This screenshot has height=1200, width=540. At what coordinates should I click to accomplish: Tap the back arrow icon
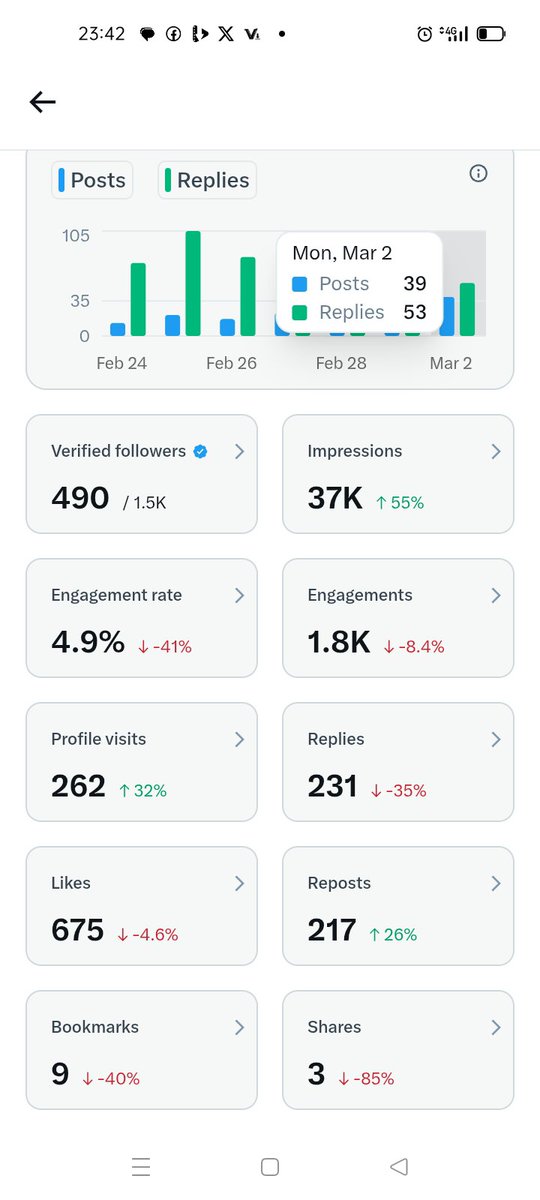coord(42,101)
